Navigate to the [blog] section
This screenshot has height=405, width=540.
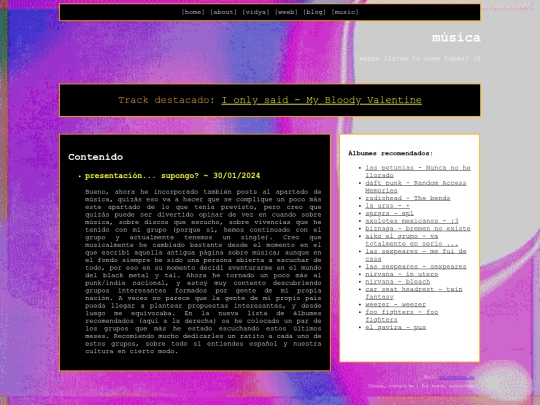coord(314,12)
